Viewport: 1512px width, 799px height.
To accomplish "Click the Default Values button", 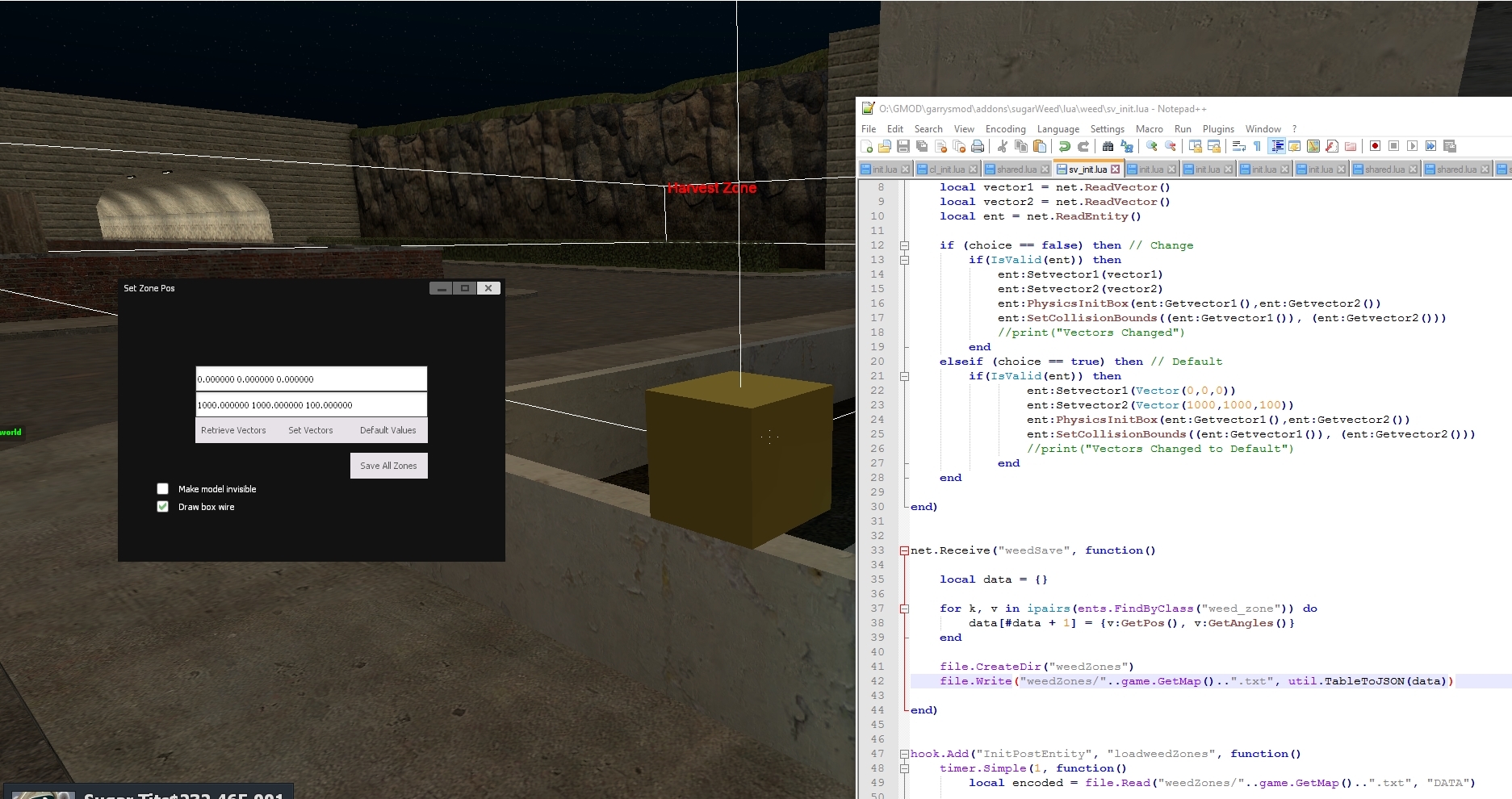I will (388, 430).
